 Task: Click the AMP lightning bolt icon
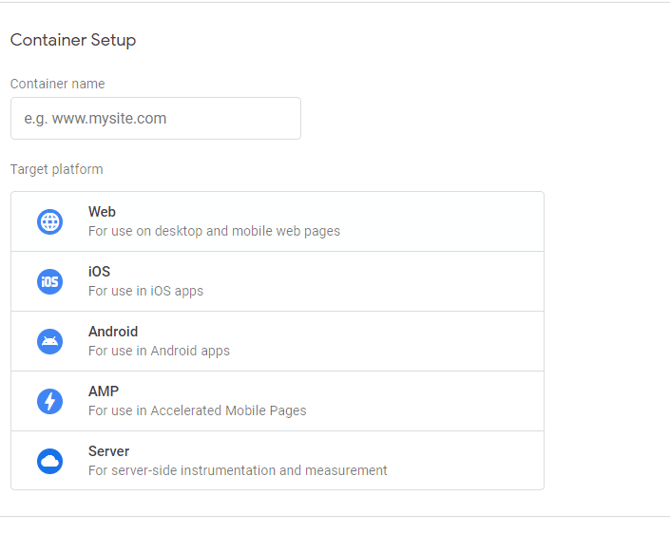click(50, 401)
